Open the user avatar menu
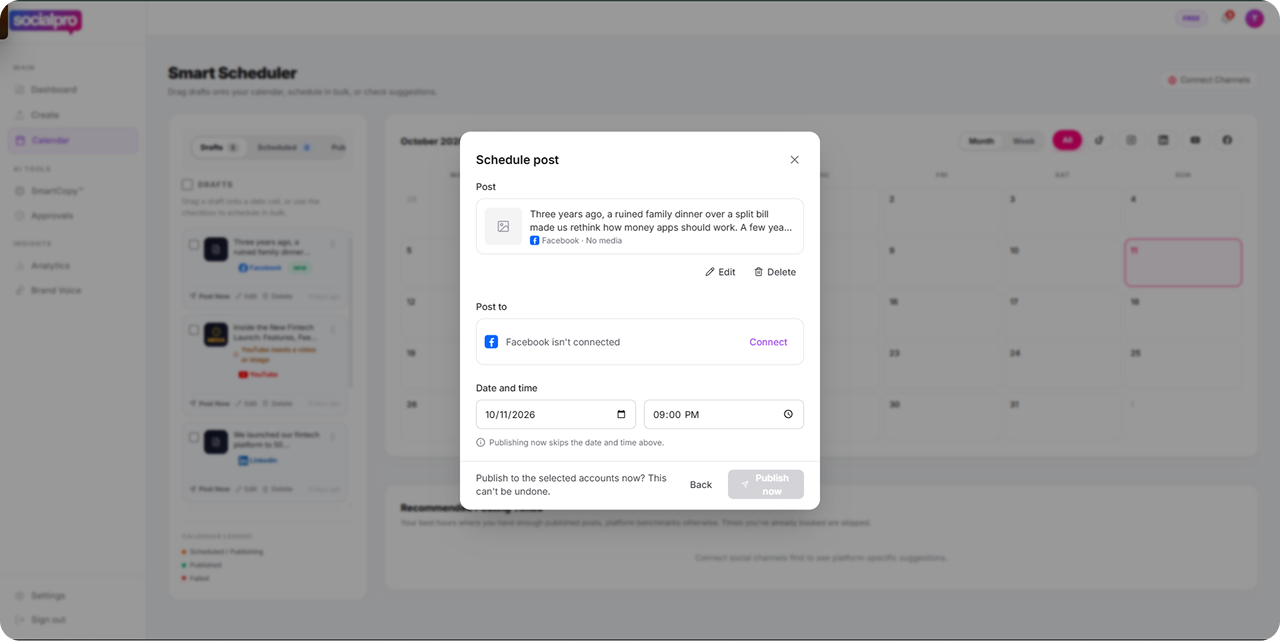The height and width of the screenshot is (641, 1280). 1254,19
